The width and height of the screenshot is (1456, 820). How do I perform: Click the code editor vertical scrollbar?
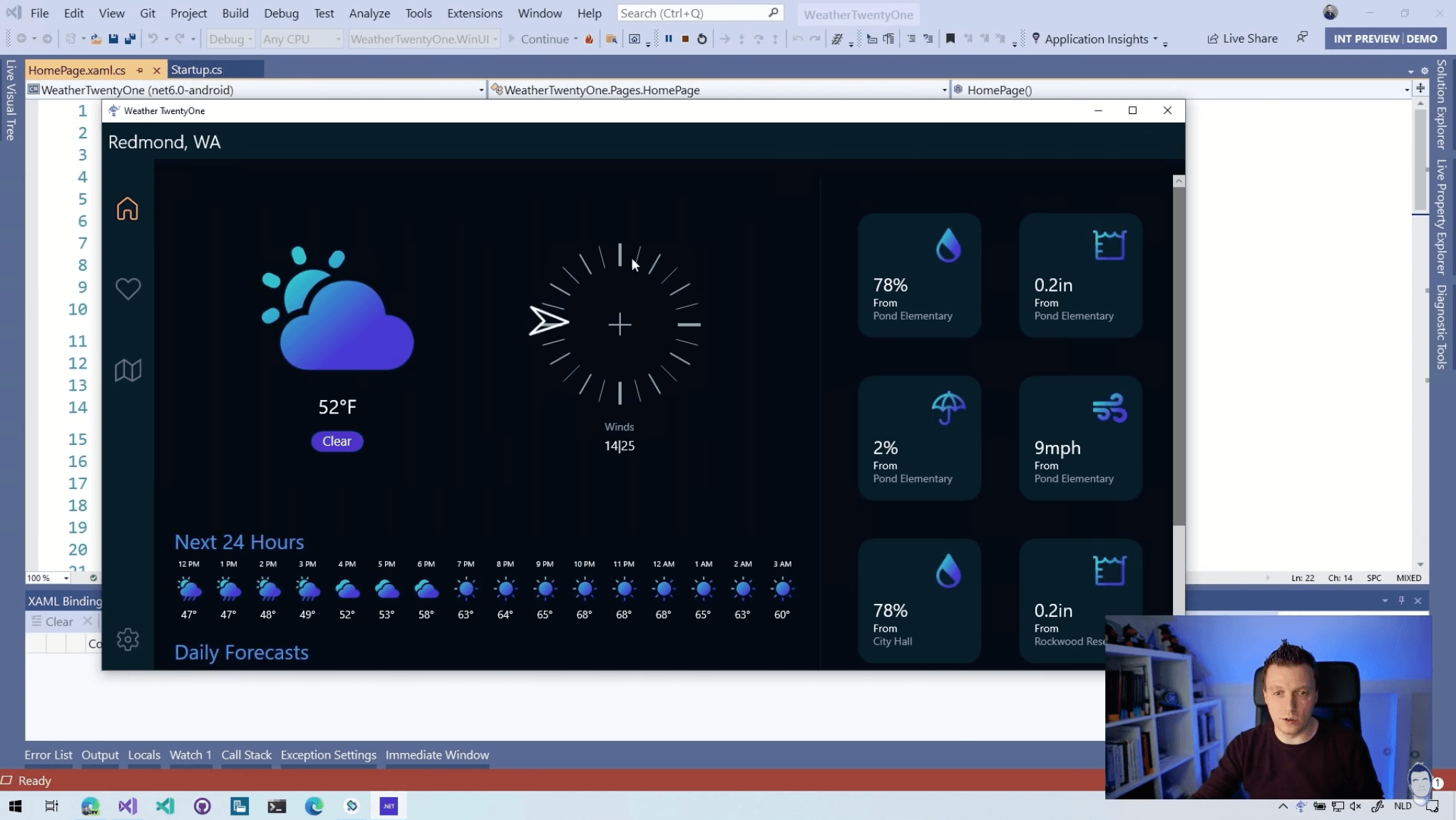click(1420, 161)
